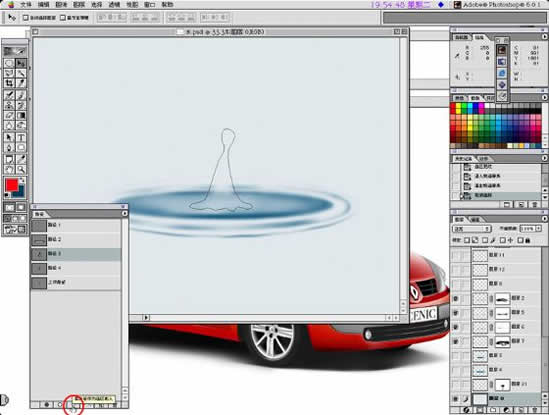Open the Info panel flyout menu
Viewport: 549px width, 415px height.
(544, 36)
